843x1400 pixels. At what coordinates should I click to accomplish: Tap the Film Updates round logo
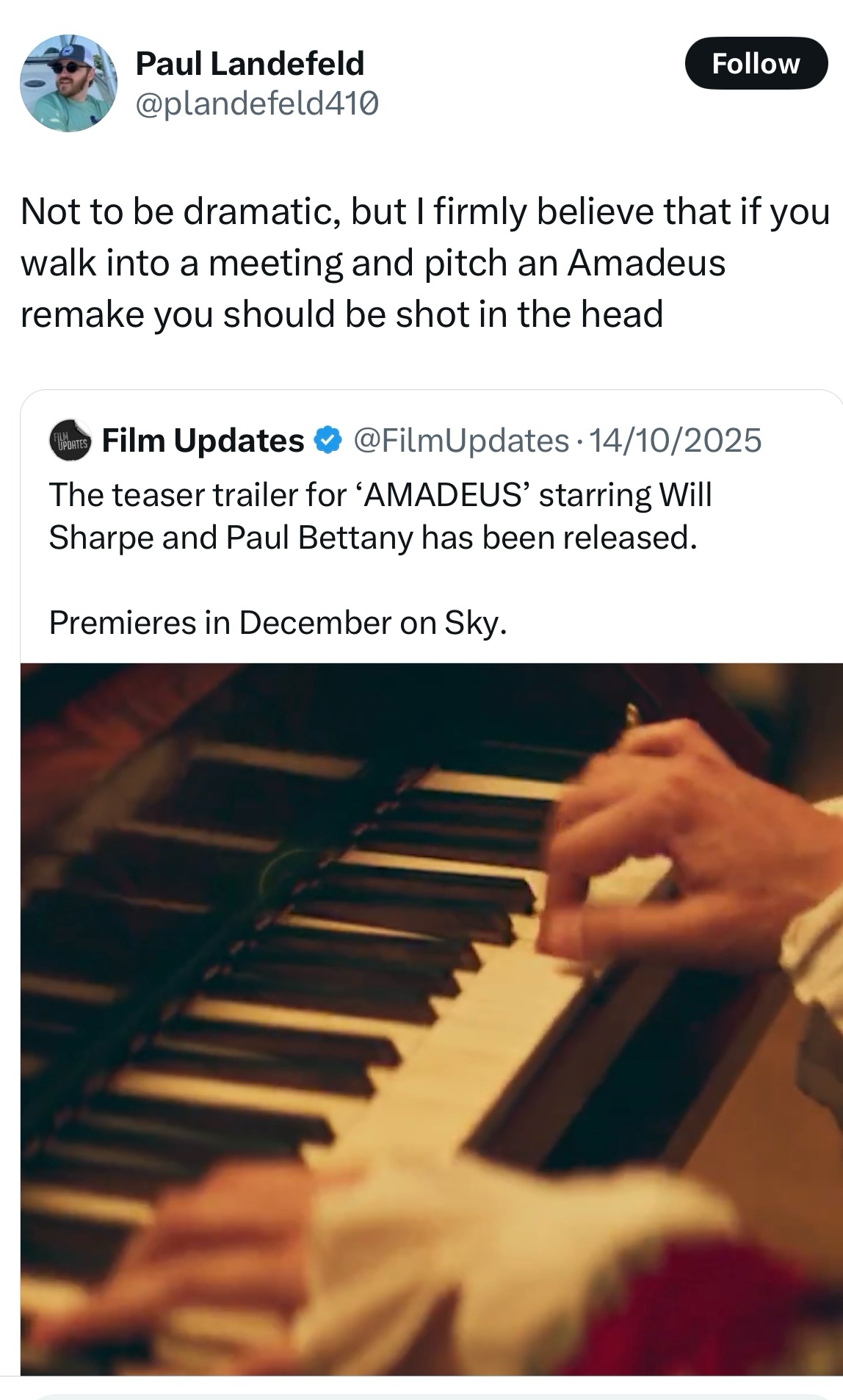click(x=70, y=441)
